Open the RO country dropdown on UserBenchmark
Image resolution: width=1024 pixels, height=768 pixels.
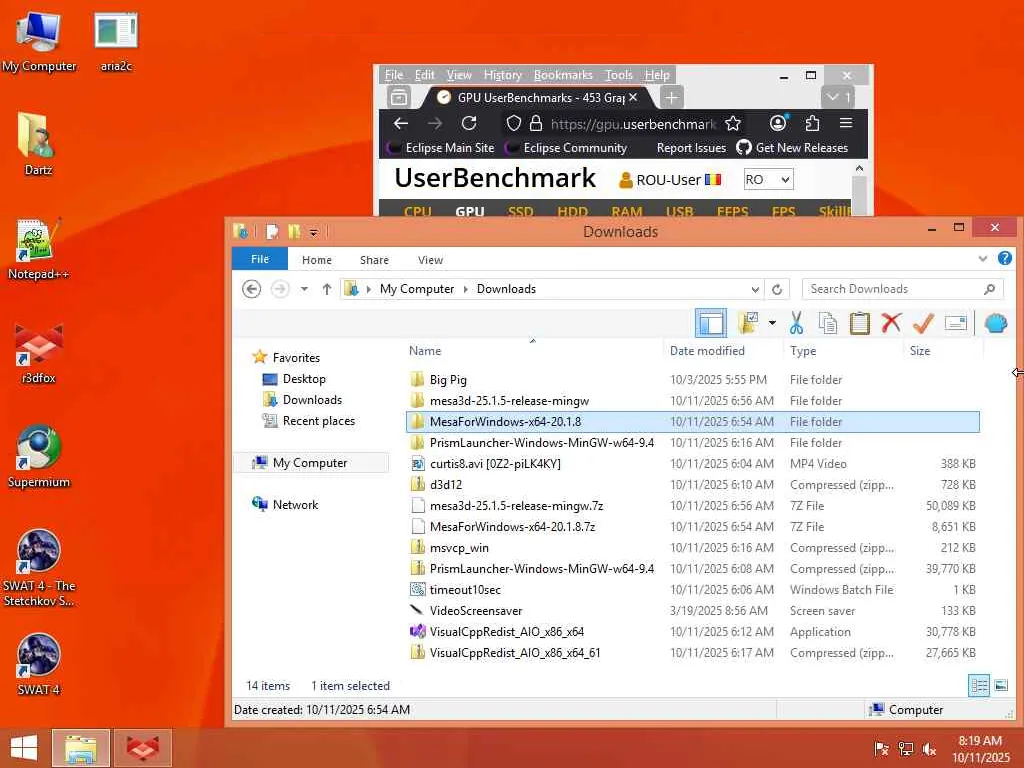click(x=768, y=179)
